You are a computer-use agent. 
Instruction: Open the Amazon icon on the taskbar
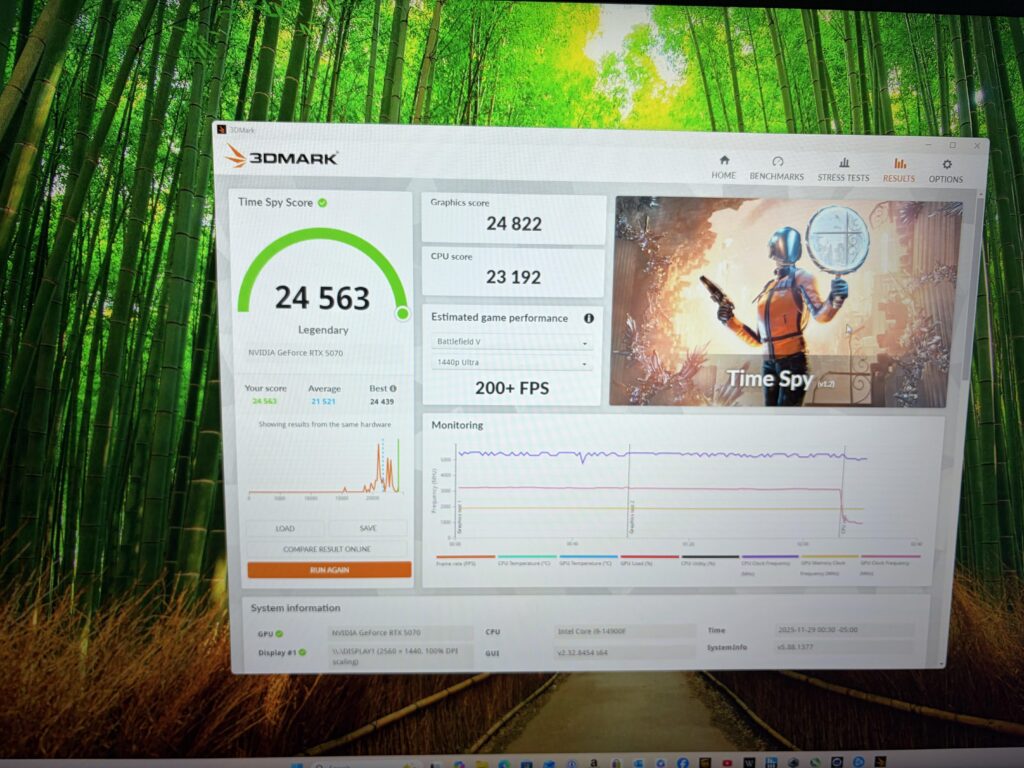(x=594, y=762)
